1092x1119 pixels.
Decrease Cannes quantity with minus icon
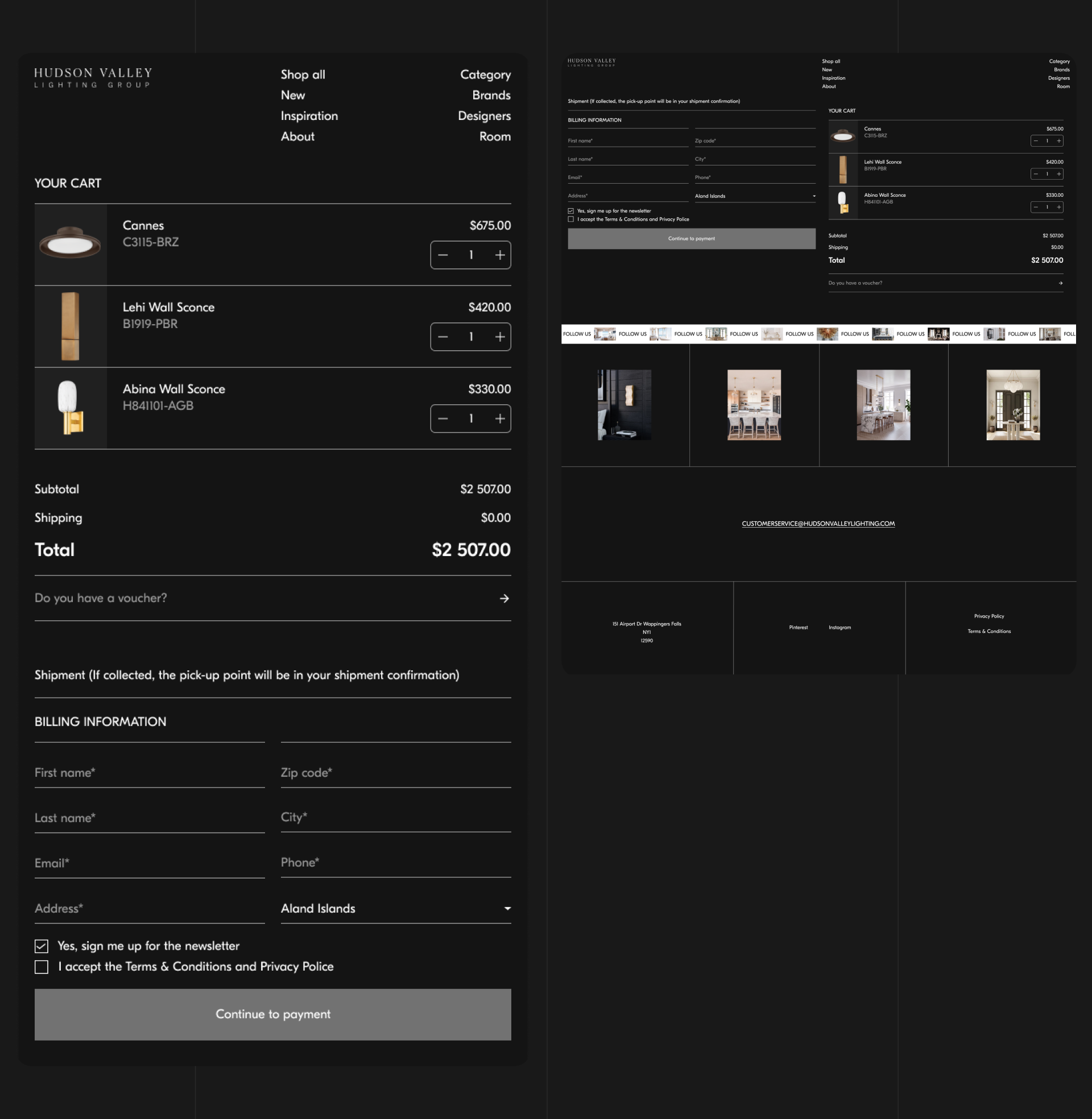[x=442, y=255]
